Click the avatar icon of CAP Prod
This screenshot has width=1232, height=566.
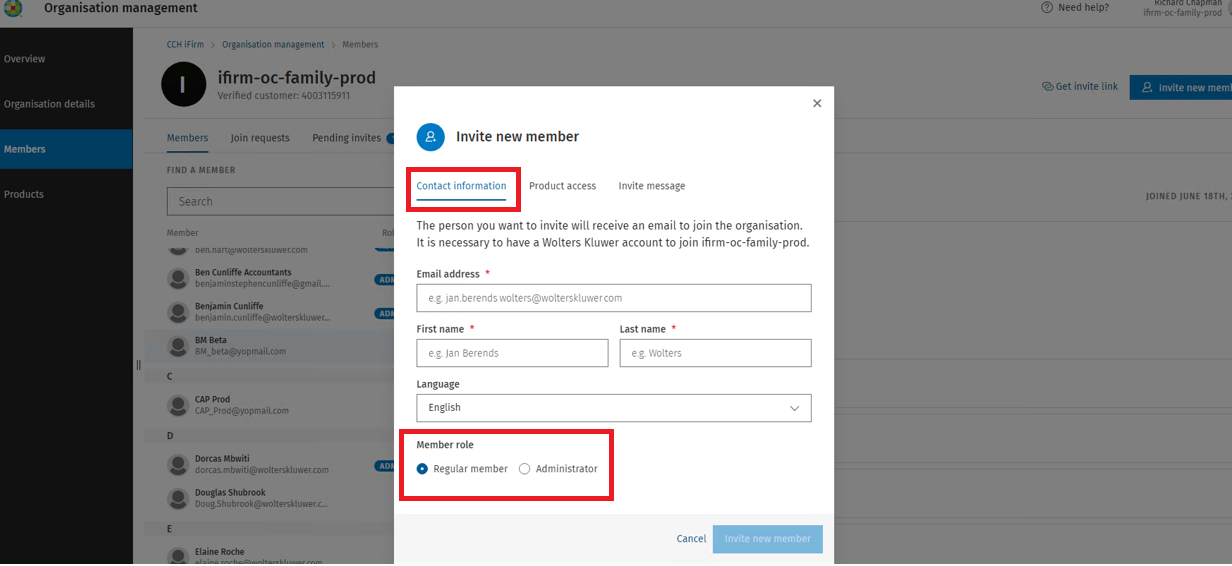click(178, 405)
